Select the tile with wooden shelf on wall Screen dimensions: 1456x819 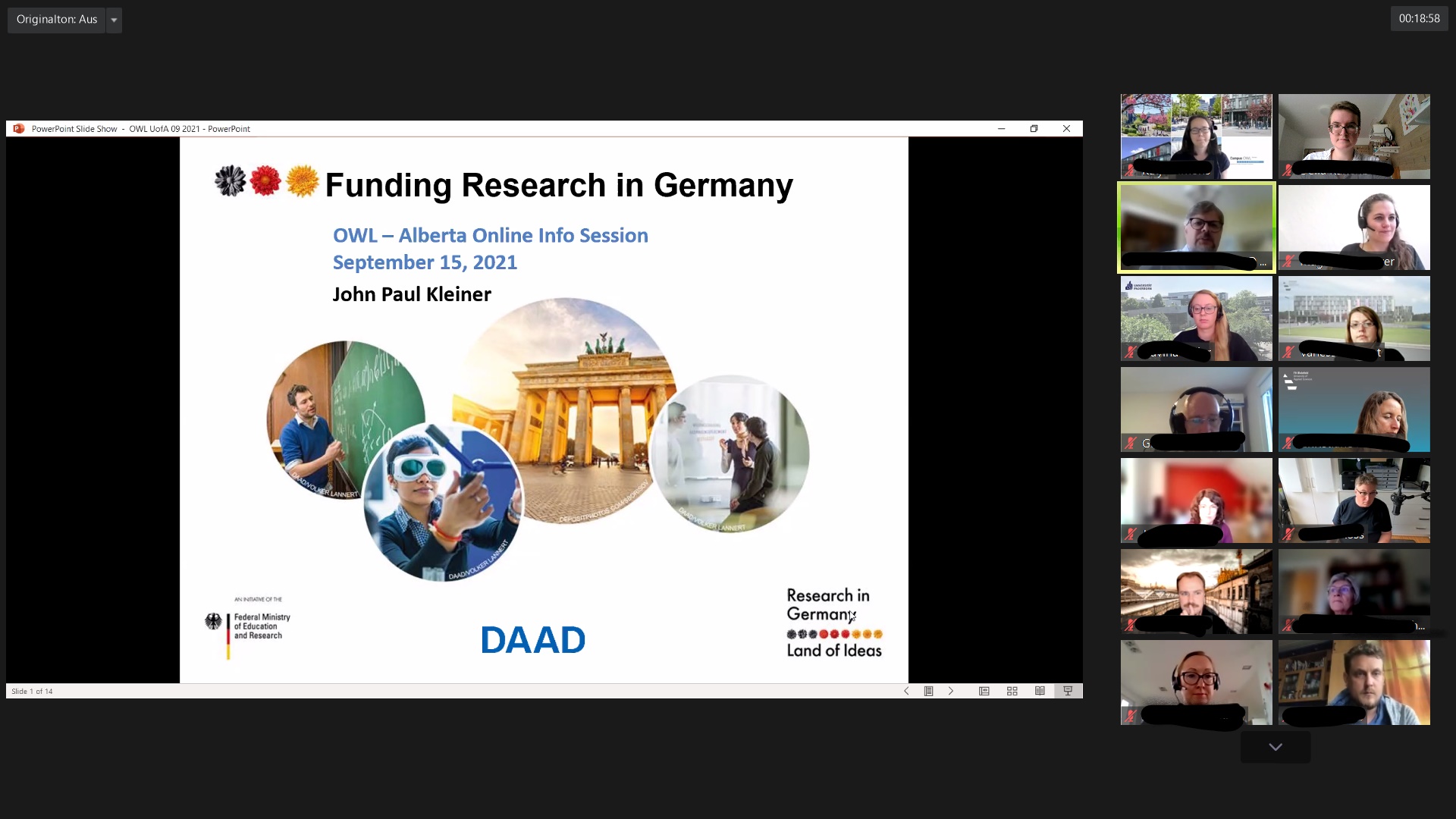point(1354,136)
